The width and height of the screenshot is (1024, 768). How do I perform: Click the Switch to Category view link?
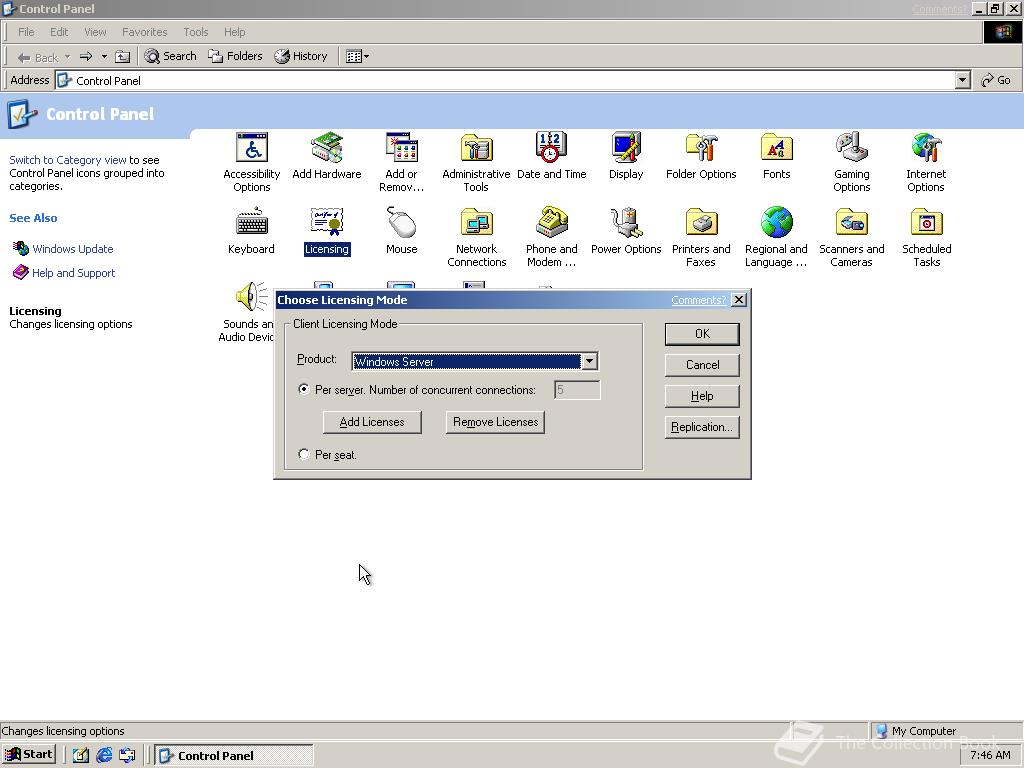[x=68, y=160]
